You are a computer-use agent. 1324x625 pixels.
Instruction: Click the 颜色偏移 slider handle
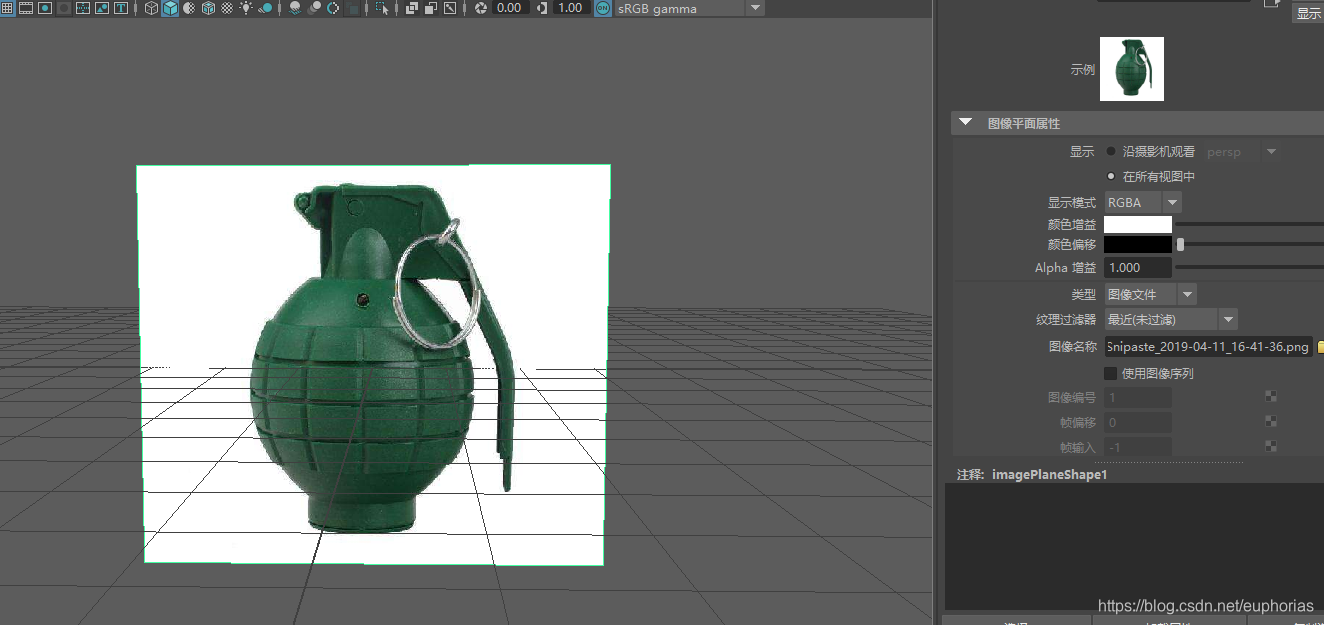1180,244
